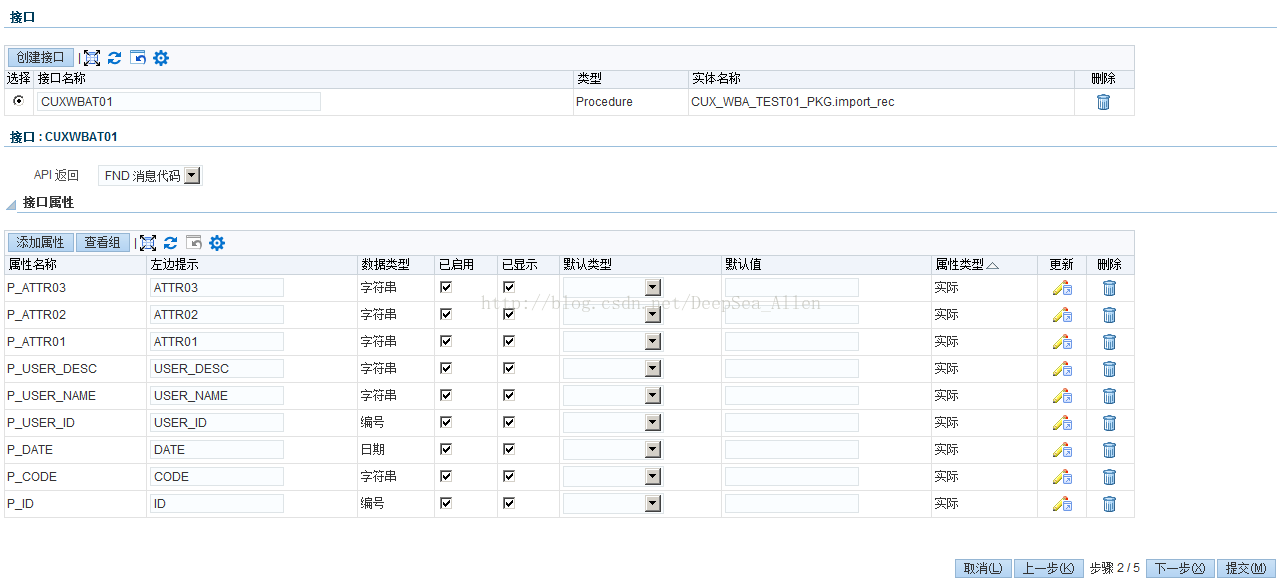The width and height of the screenshot is (1283, 585).
Task: Click 默认值 field for P_ATTR01 row
Action: 792,342
